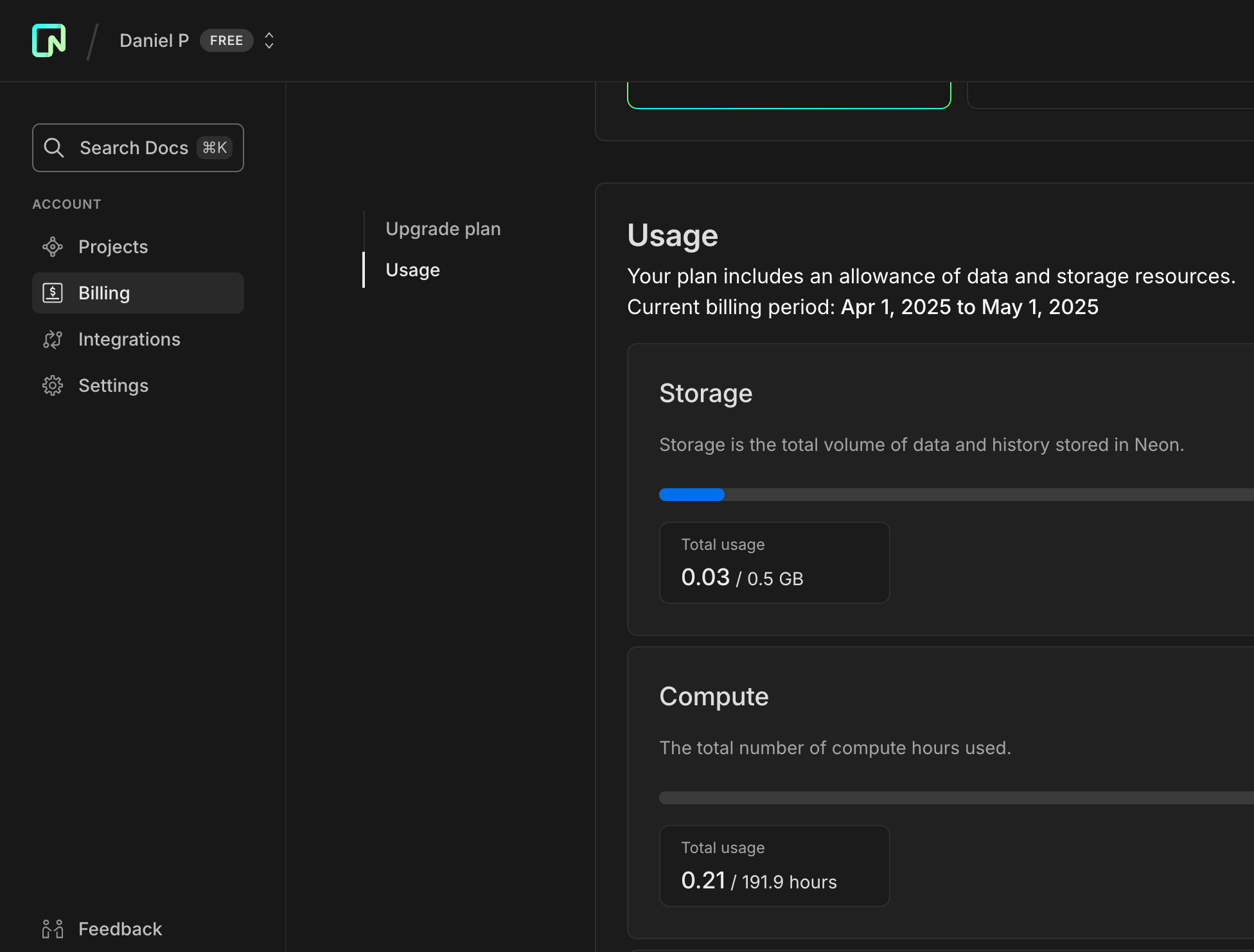Click the Settings gear icon

point(53,385)
